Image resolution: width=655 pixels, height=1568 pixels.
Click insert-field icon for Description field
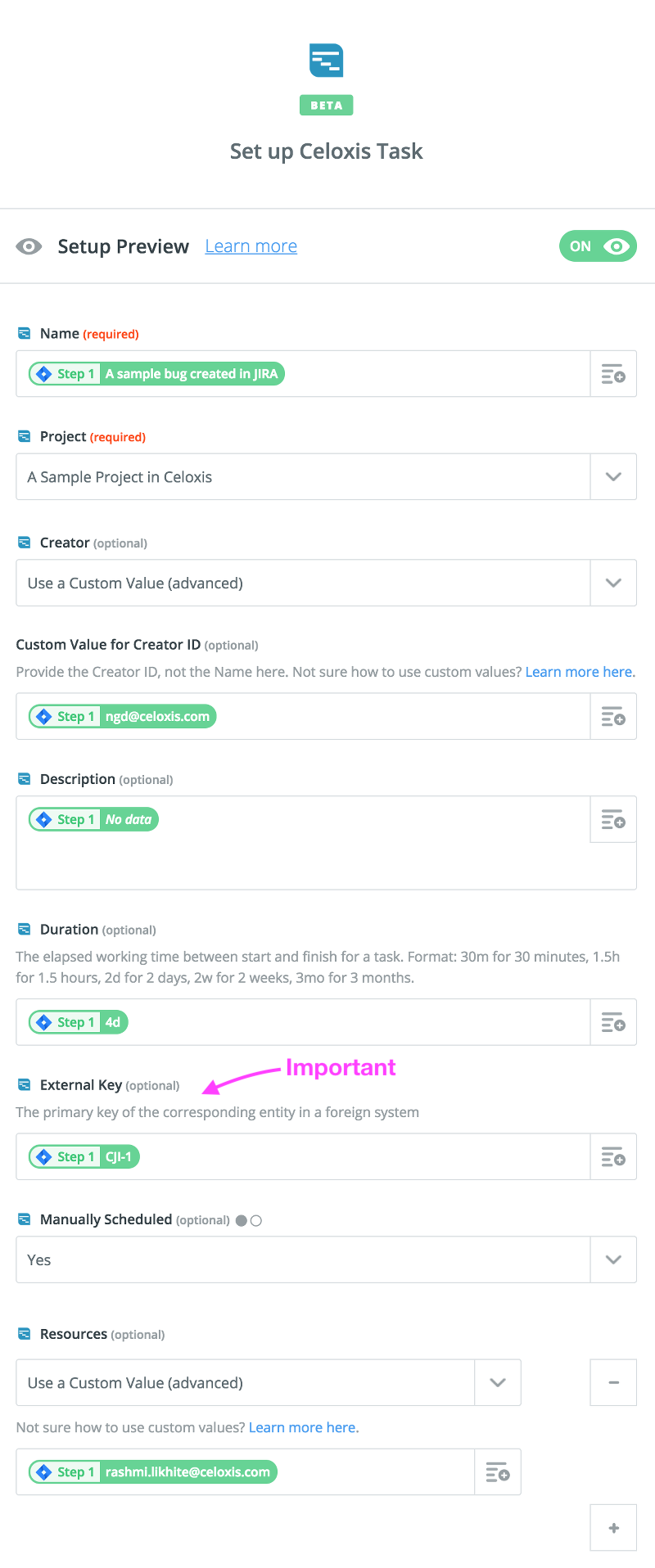pyautogui.click(x=613, y=819)
